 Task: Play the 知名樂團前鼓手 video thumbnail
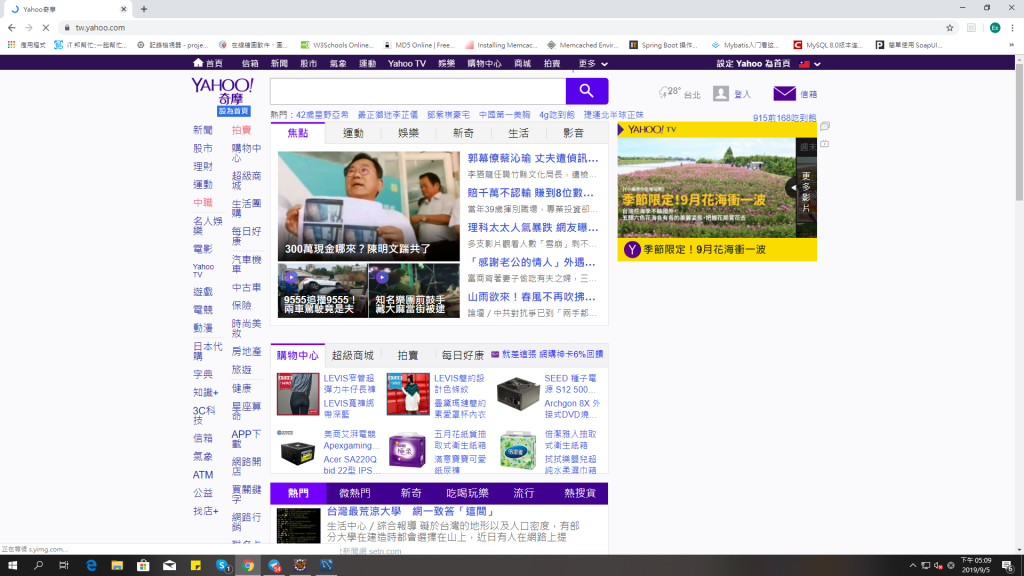pos(414,291)
